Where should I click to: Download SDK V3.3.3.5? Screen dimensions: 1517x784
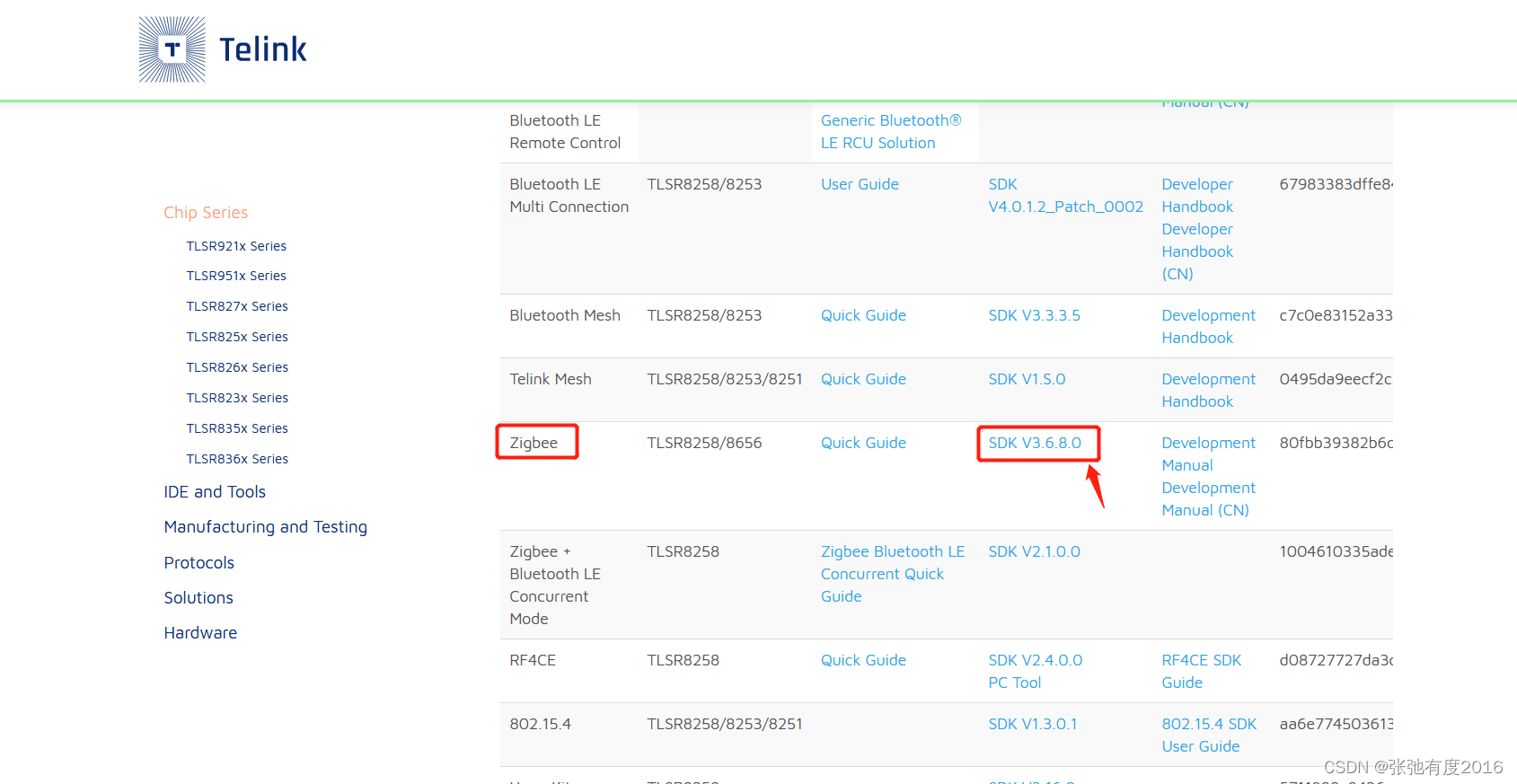[x=1034, y=315]
